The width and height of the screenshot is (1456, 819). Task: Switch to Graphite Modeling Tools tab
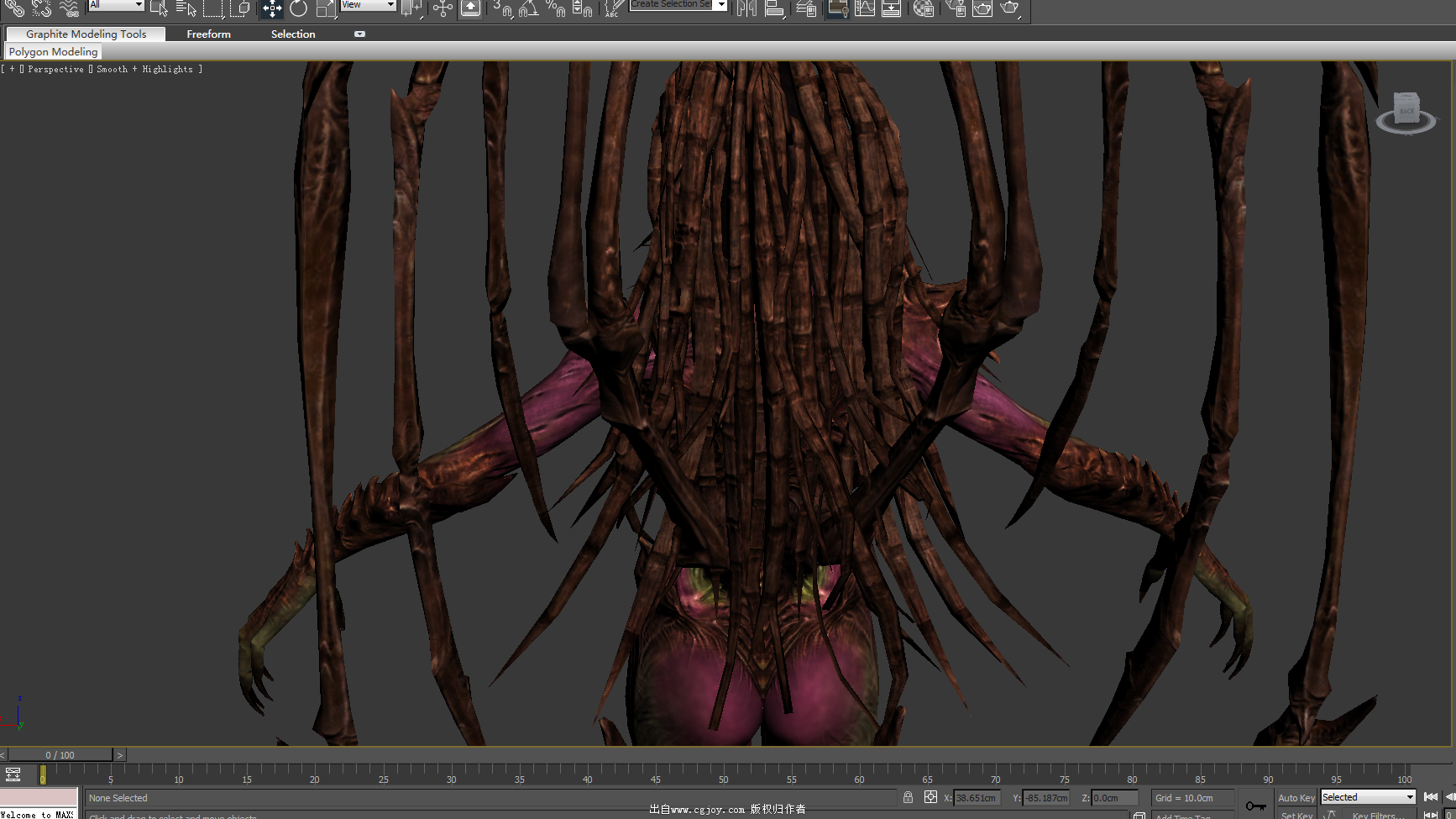click(x=86, y=34)
